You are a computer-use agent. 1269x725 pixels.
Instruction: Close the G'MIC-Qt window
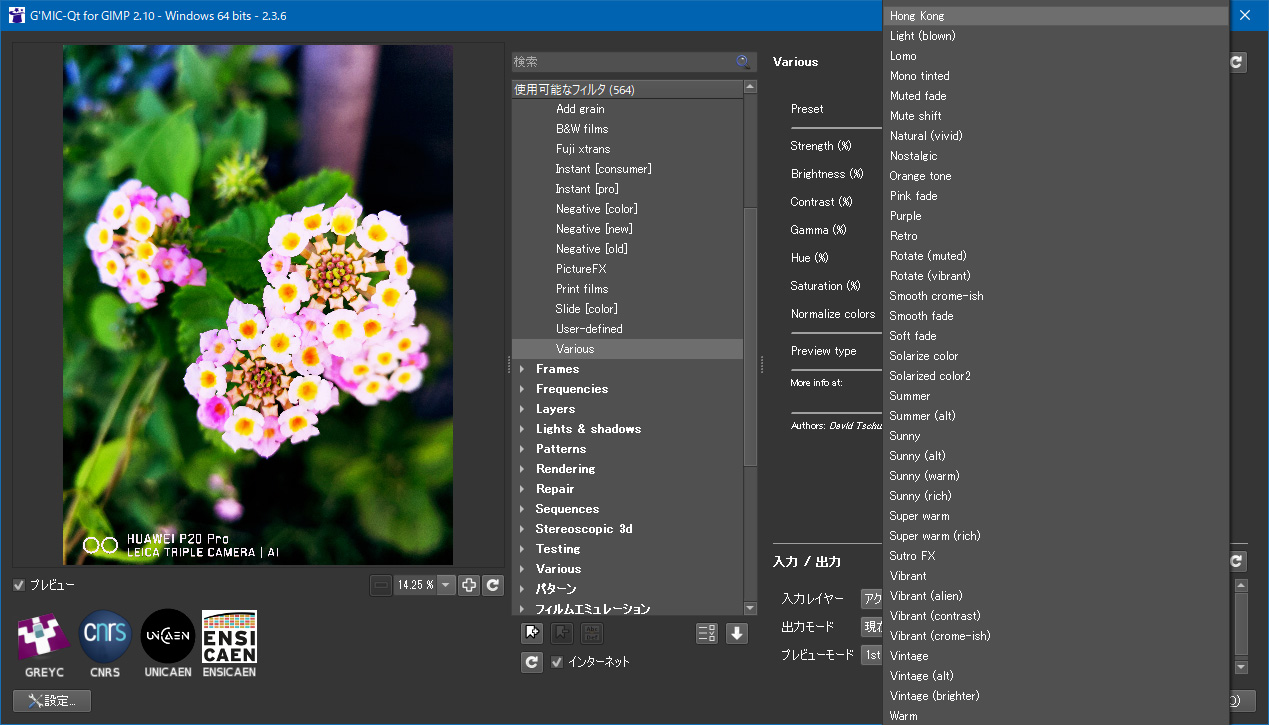click(x=1246, y=15)
